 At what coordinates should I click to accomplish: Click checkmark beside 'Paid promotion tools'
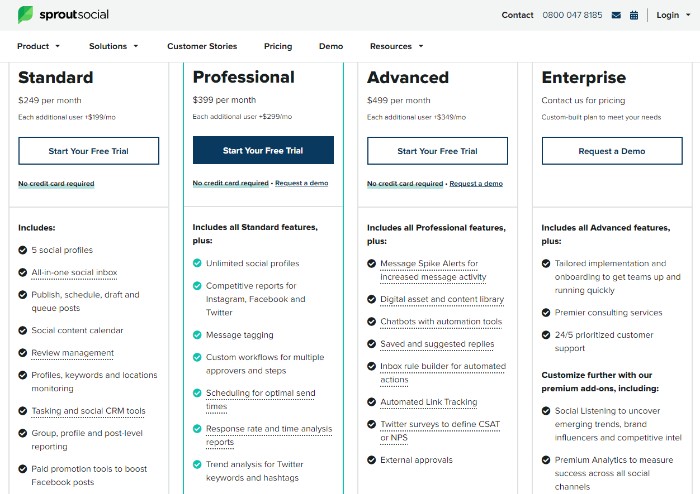pos(23,469)
